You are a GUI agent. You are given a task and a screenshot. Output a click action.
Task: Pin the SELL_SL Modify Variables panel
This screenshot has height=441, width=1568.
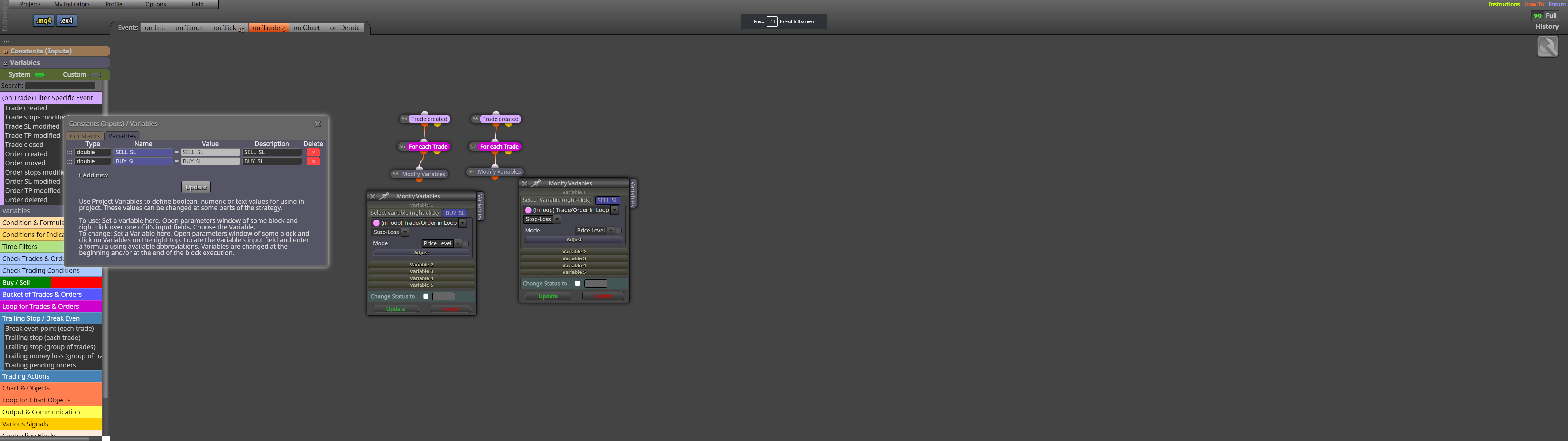coord(536,183)
